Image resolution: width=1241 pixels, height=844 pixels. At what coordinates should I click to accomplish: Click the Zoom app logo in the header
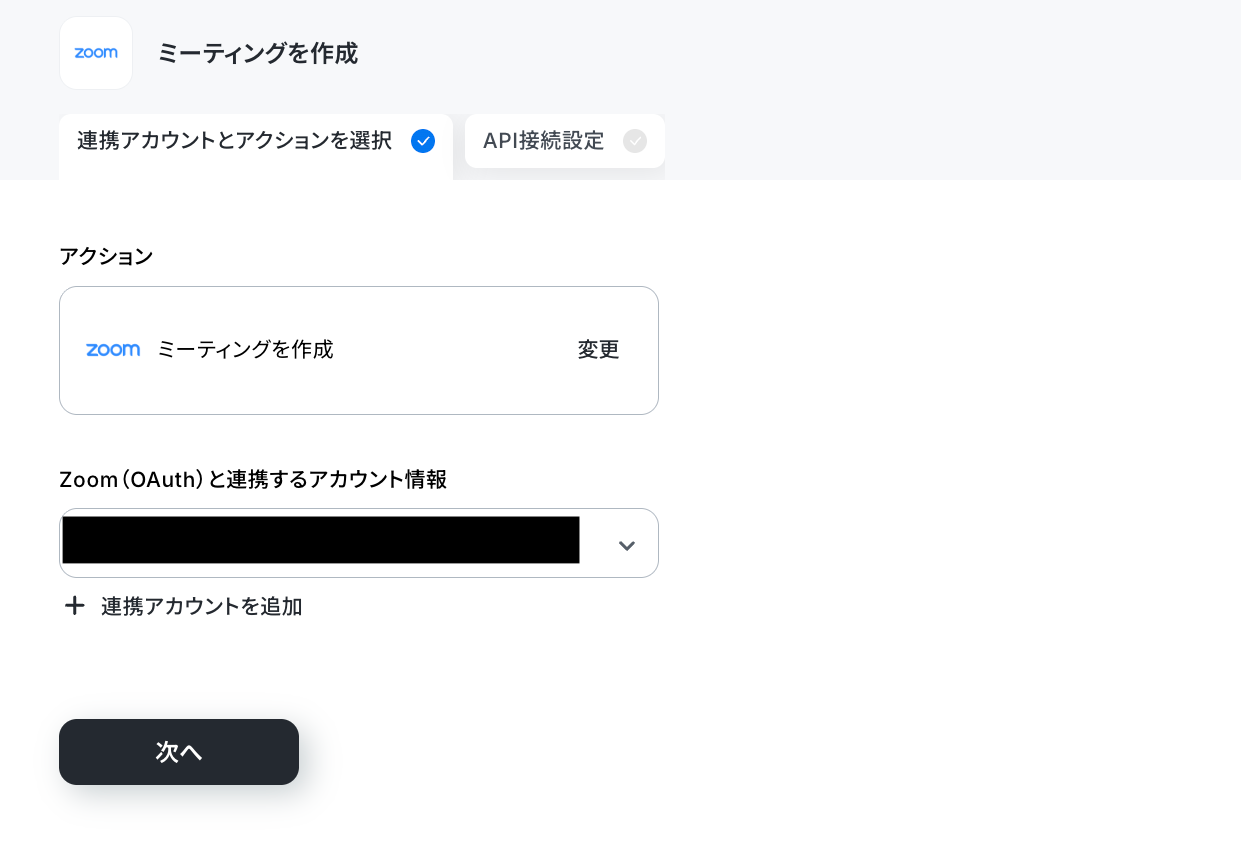pyautogui.click(x=96, y=53)
